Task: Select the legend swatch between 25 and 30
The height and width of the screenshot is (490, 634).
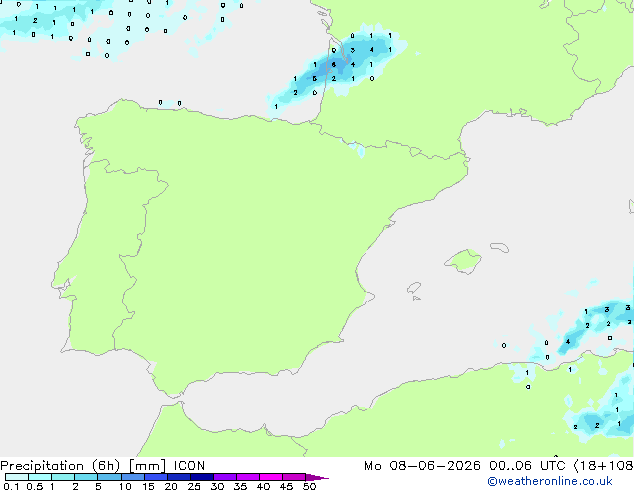Action: click(202, 477)
